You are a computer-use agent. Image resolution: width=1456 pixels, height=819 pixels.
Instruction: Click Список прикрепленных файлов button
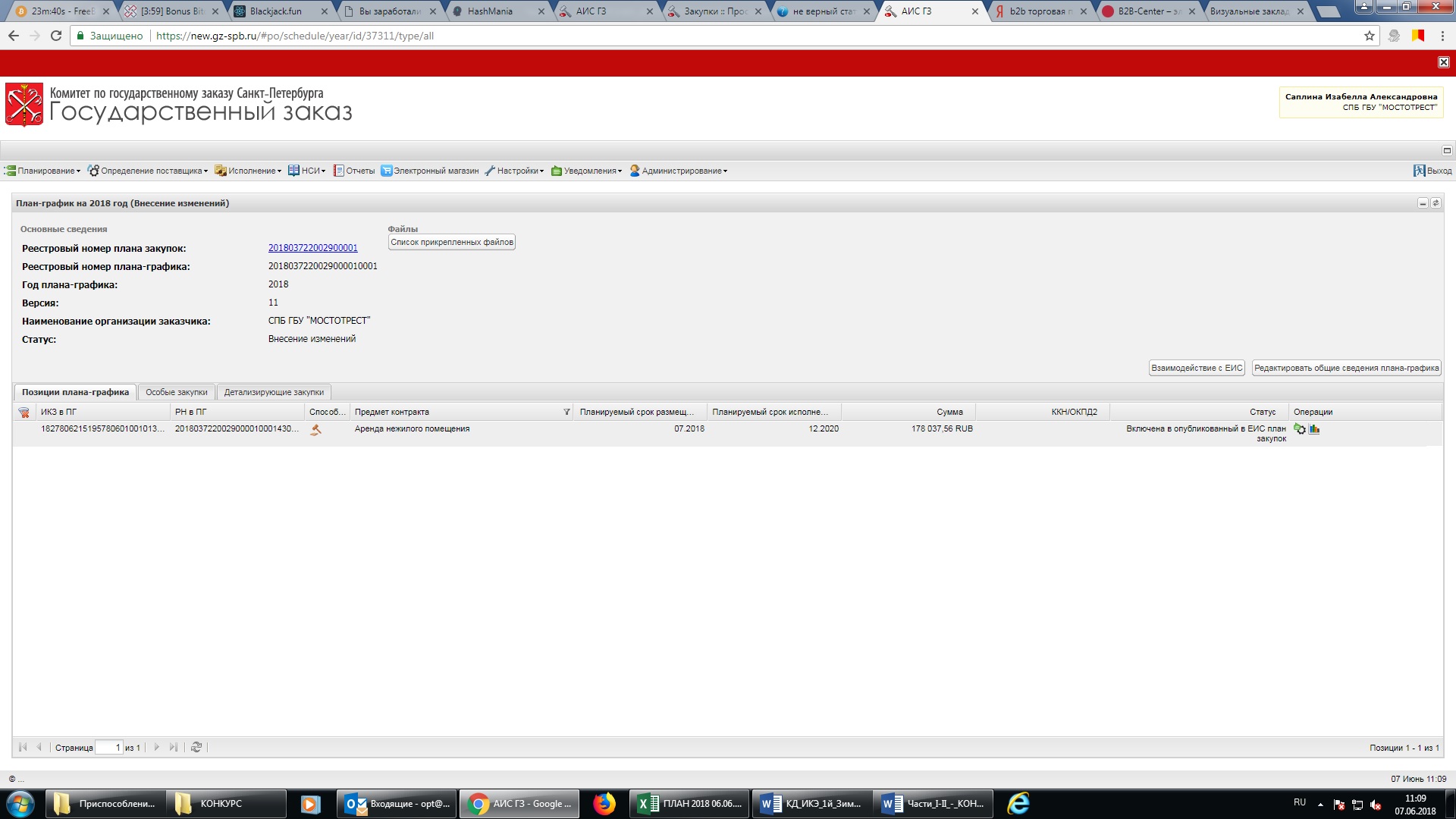pos(452,242)
